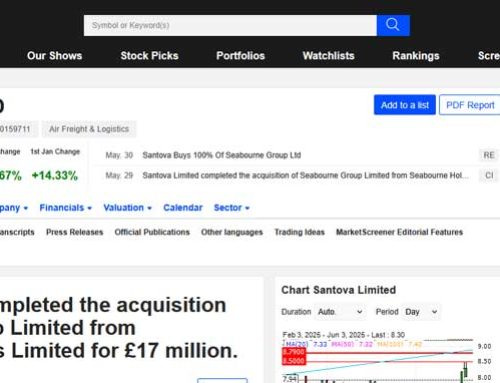This screenshot has height=383, width=500.
Task: Open Rankings in the top navigation
Action: 416,56
